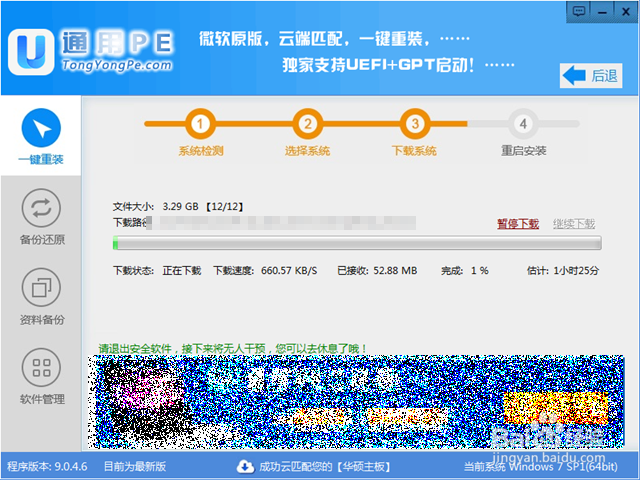Click the 暂停下载 pause download link

click(x=518, y=224)
